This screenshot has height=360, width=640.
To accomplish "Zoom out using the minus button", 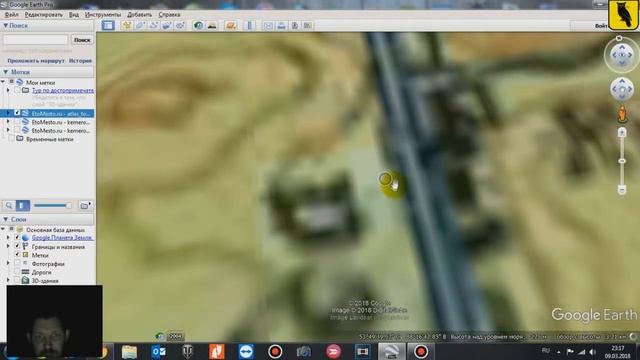I will point(622,190).
